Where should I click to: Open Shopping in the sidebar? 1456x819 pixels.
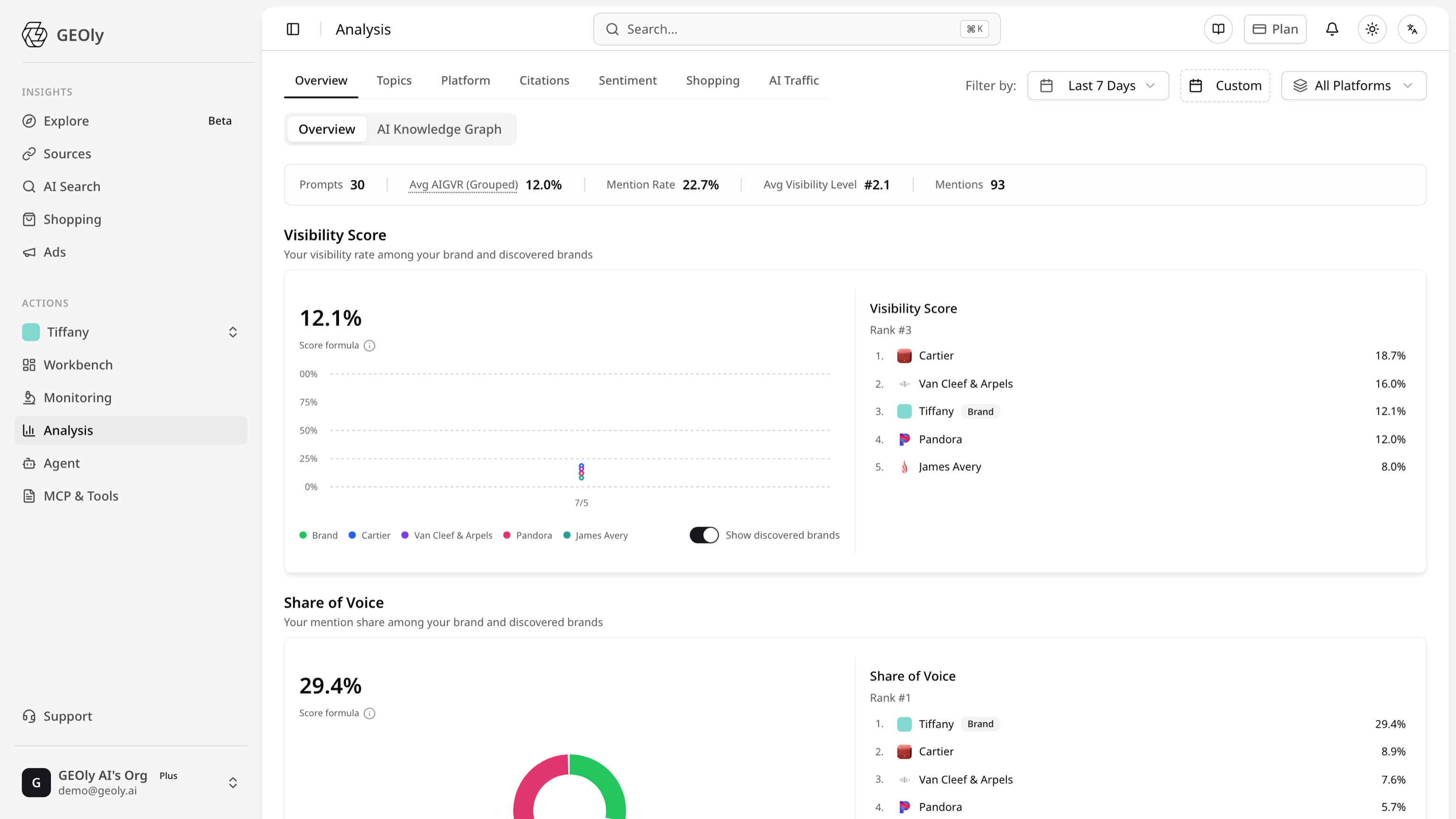131,219
